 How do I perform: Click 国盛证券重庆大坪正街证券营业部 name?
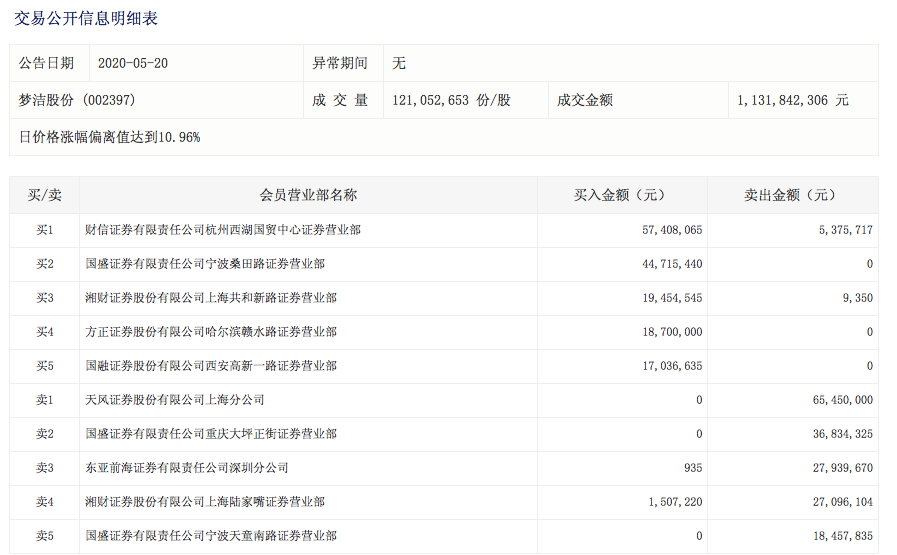pyautogui.click(x=211, y=434)
